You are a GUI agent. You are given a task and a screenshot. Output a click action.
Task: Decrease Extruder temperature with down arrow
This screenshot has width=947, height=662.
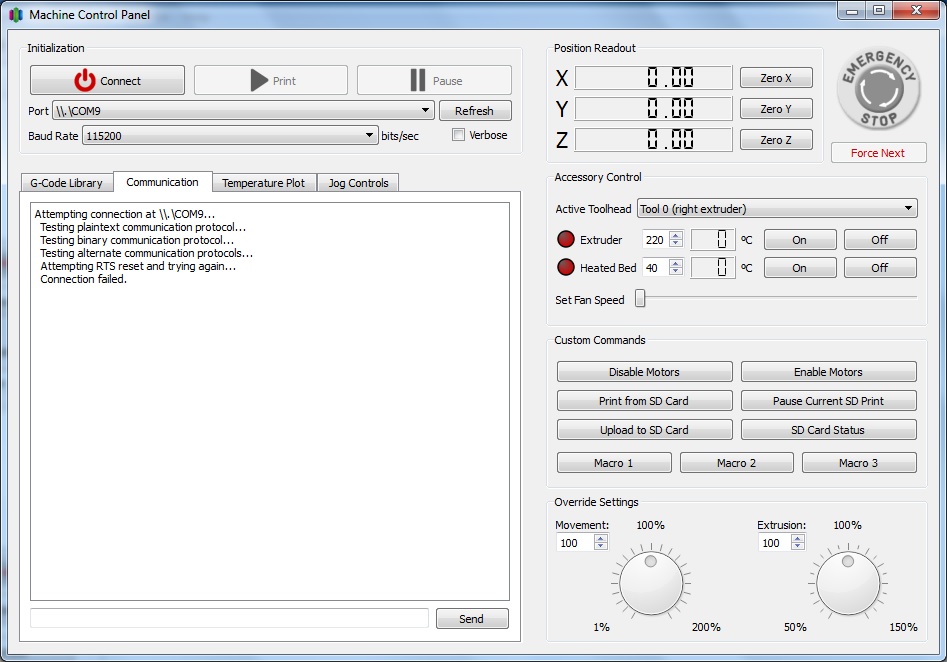(676, 243)
